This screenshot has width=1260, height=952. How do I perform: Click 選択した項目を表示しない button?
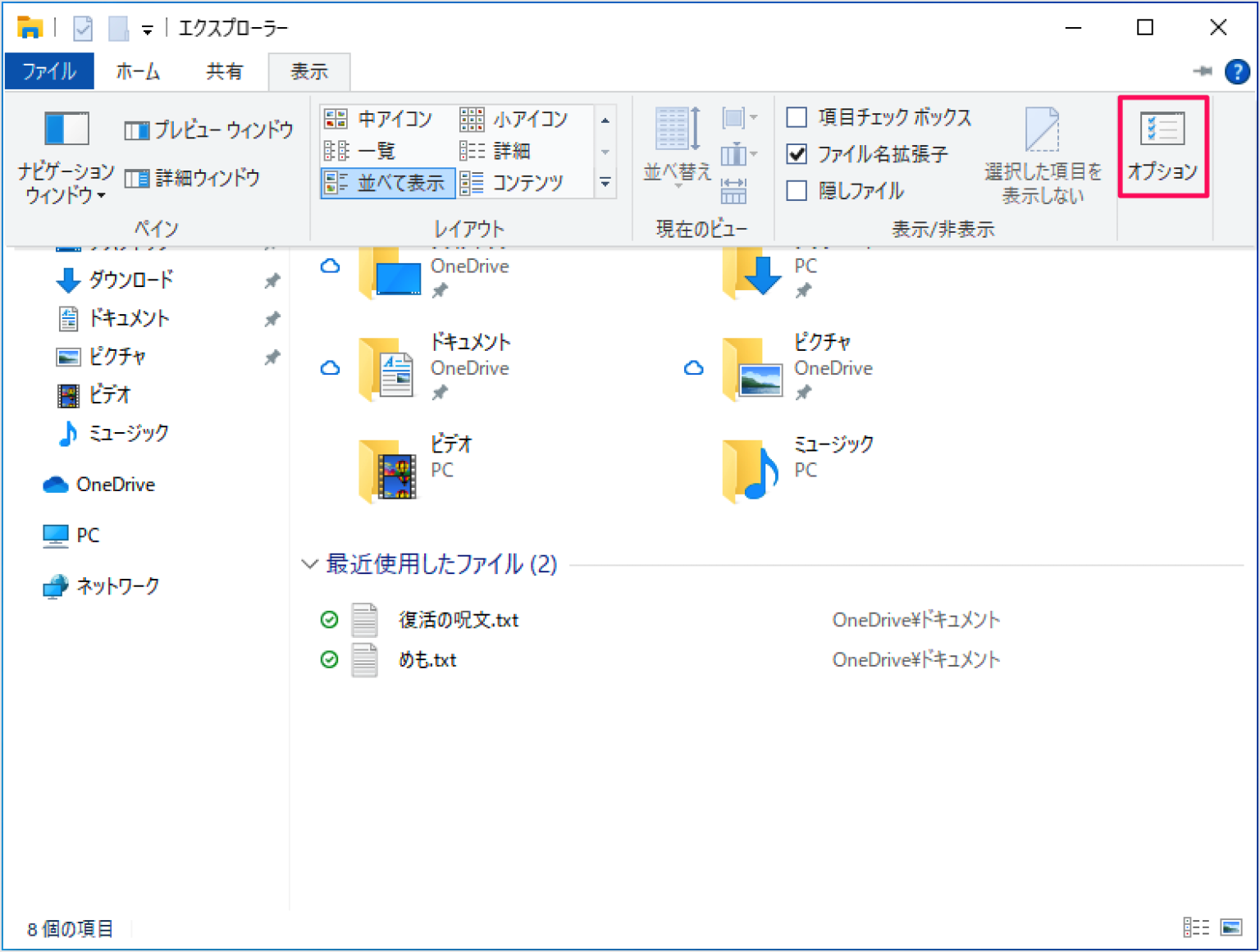[1043, 156]
